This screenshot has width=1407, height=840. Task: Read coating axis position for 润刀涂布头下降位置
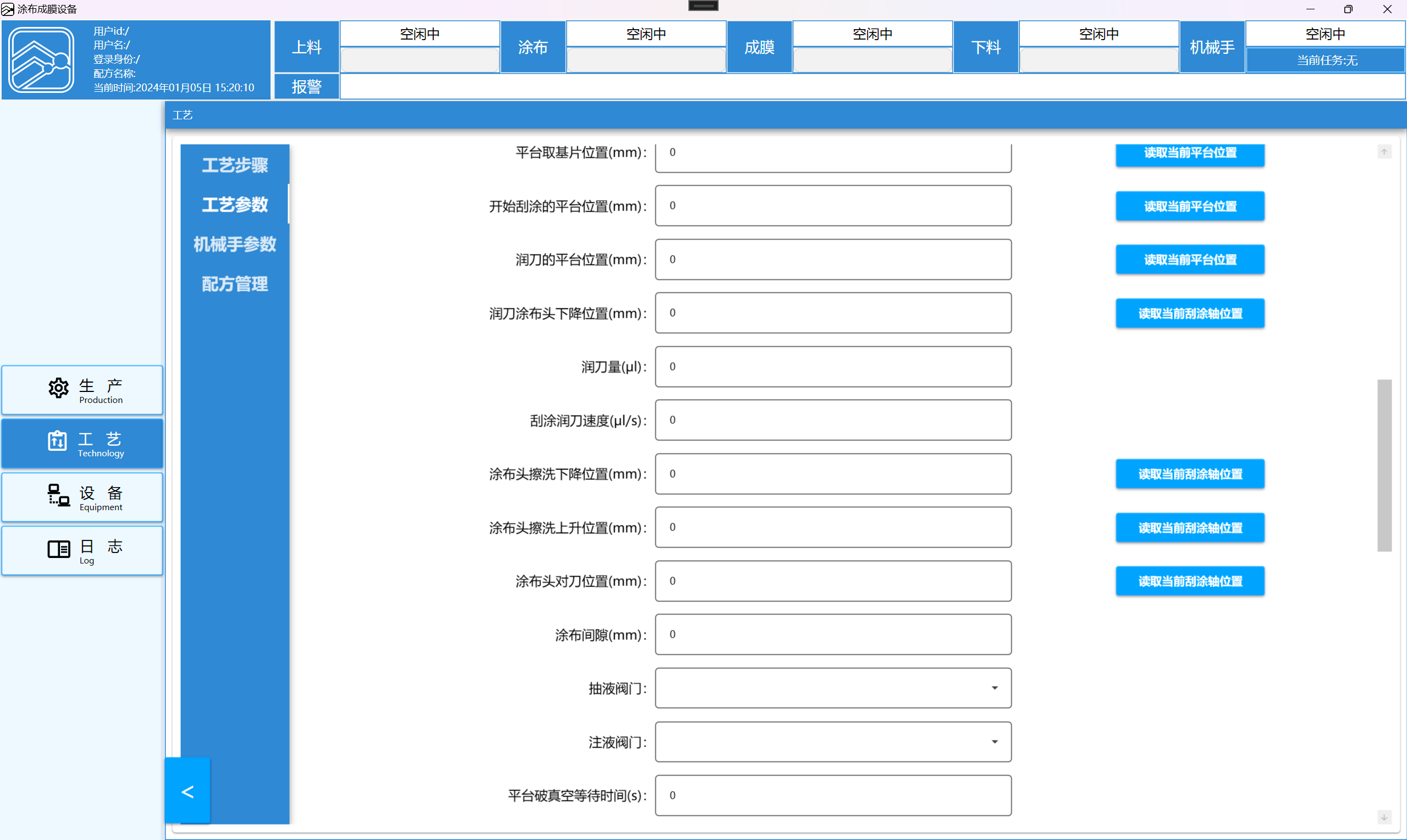click(x=1190, y=313)
